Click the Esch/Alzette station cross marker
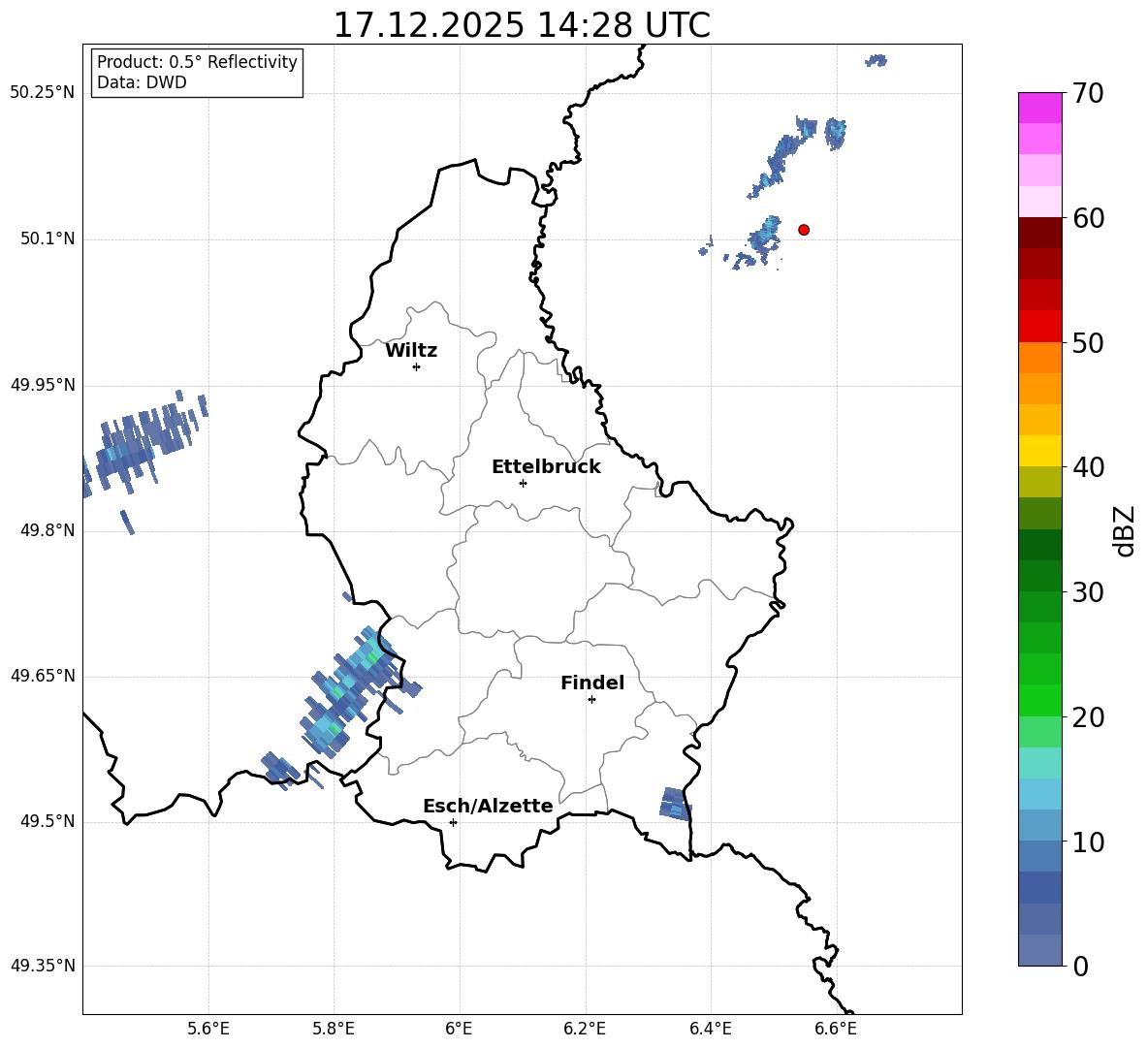Viewport: 1148px width, 1048px height. click(x=453, y=822)
